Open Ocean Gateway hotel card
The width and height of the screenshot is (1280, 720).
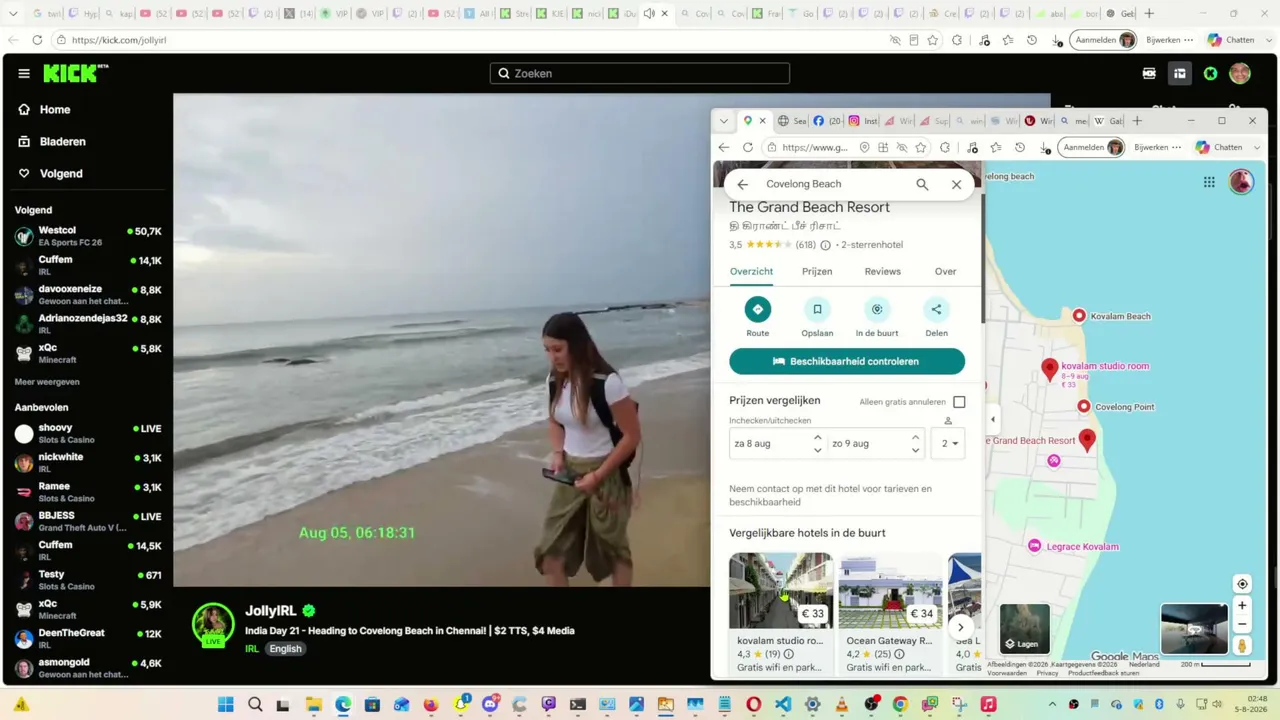[890, 612]
